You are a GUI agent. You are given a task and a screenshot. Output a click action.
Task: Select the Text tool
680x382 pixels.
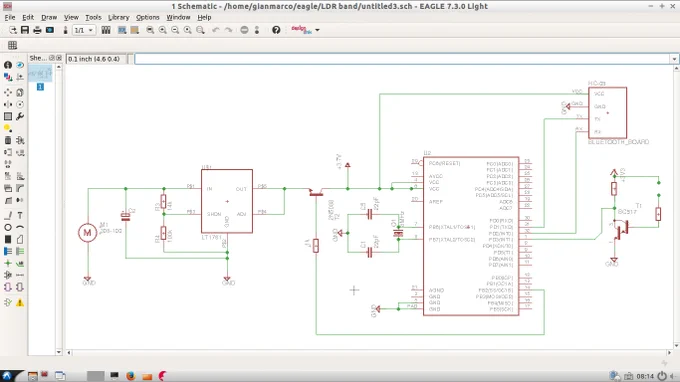[20, 215]
